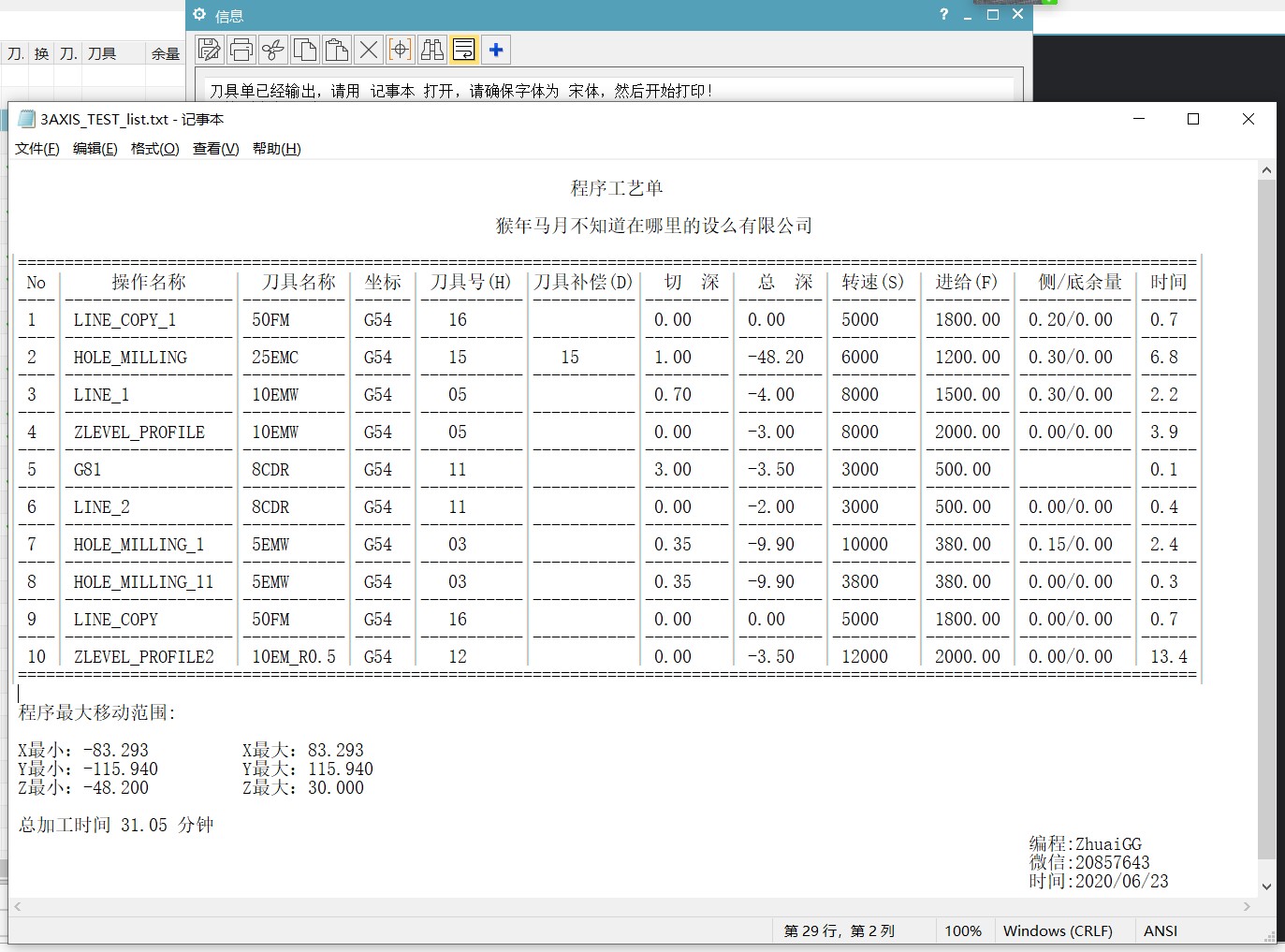Click the 换 column header behind Notepad
This screenshot has height=952, width=1285.
(x=41, y=53)
